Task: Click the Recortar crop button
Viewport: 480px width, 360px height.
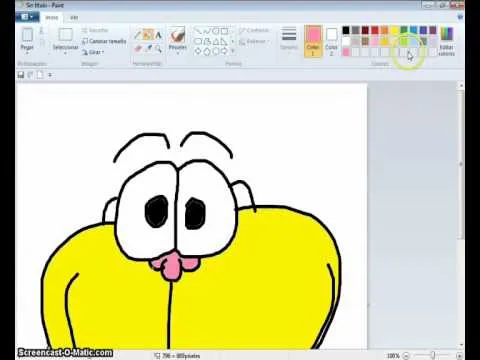Action: pyautogui.click(x=95, y=30)
